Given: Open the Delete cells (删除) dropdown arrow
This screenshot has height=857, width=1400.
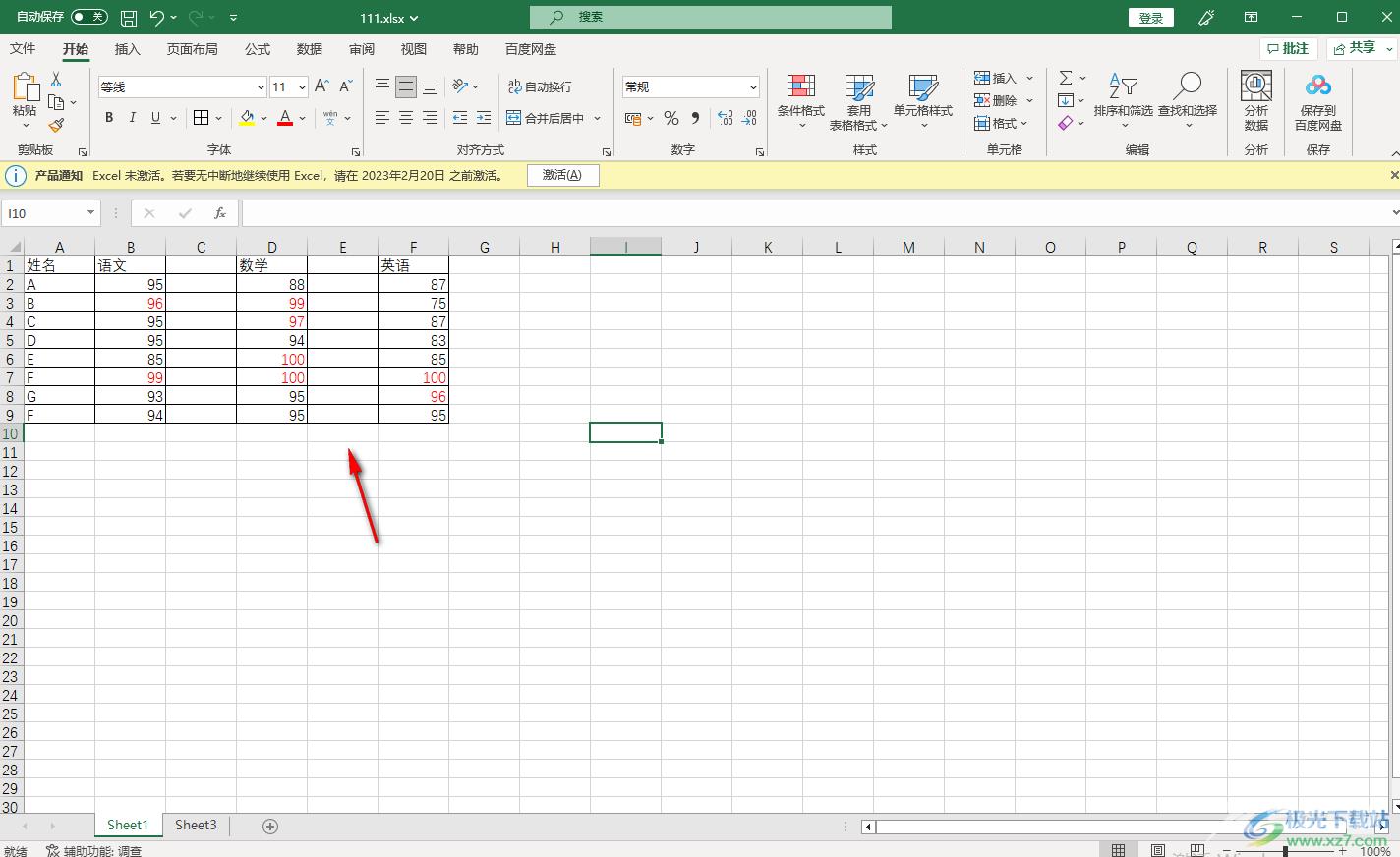Looking at the screenshot, I should (x=1029, y=100).
